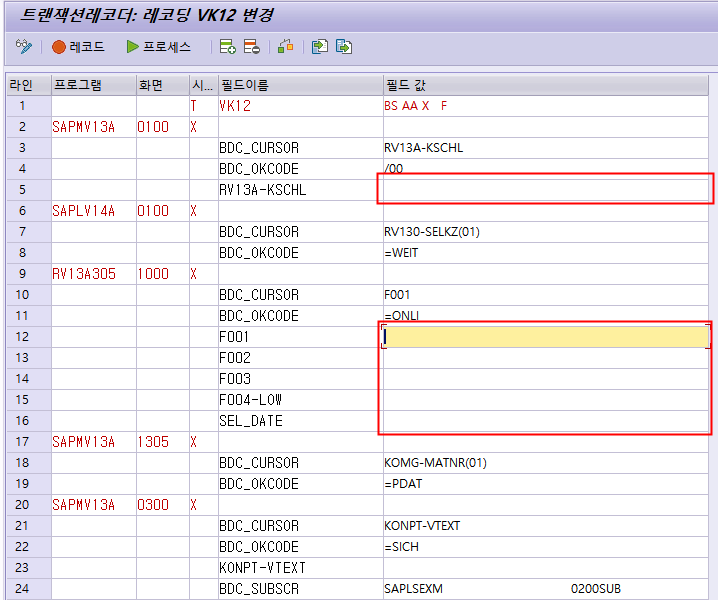Click the insert line icon with plus

[x=228, y=47]
